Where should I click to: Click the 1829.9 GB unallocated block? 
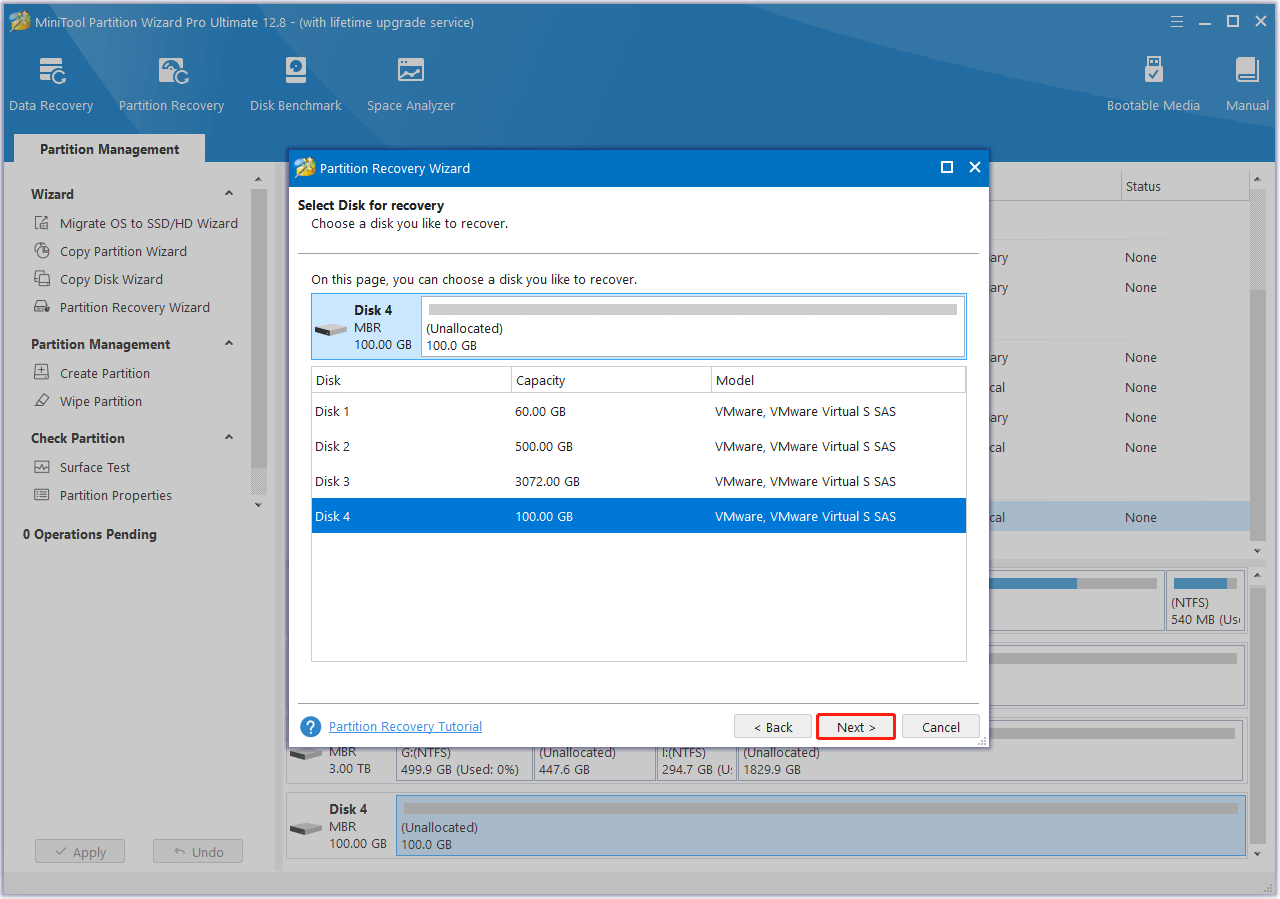(x=991, y=751)
